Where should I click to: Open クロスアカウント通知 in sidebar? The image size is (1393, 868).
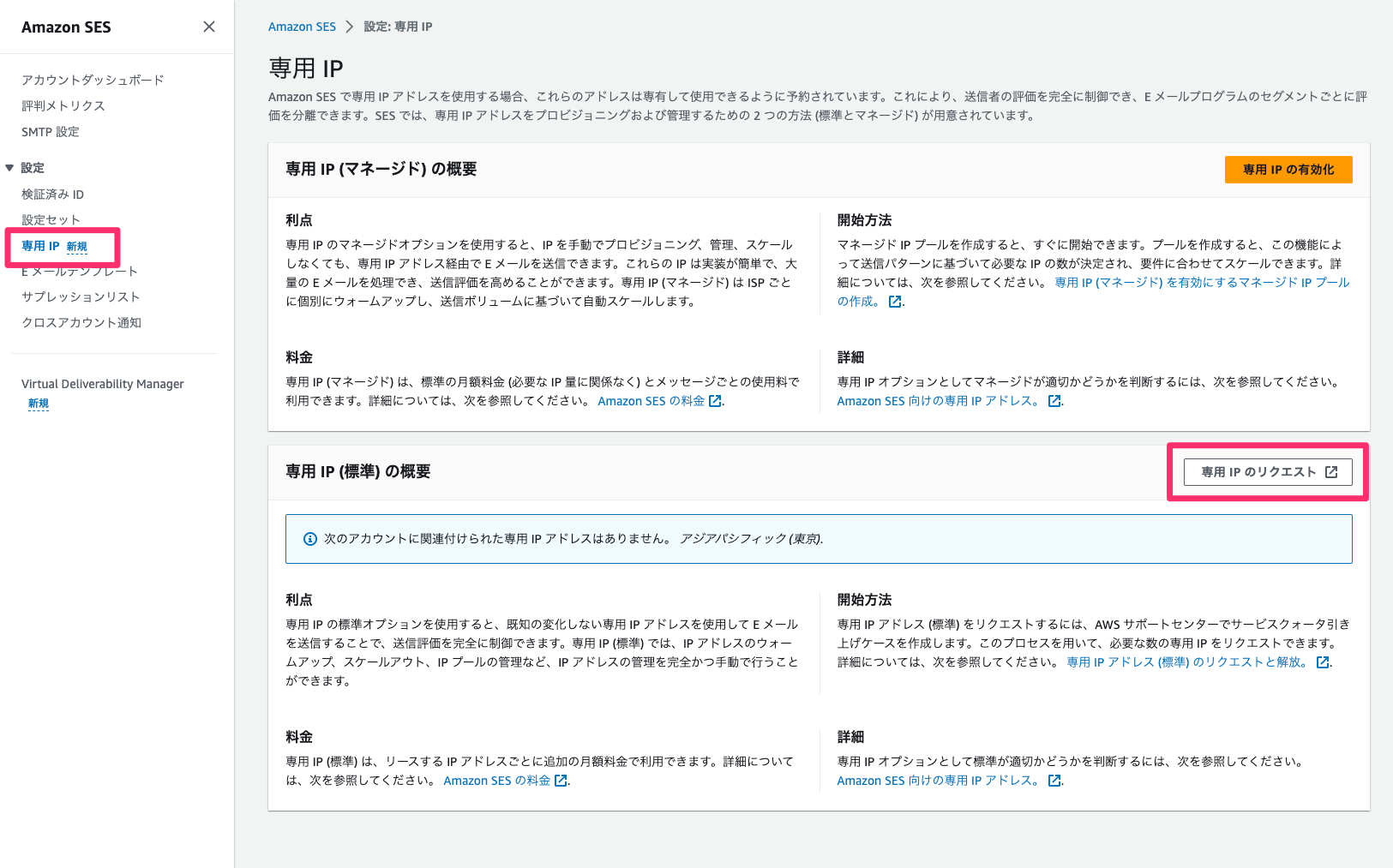click(x=81, y=322)
